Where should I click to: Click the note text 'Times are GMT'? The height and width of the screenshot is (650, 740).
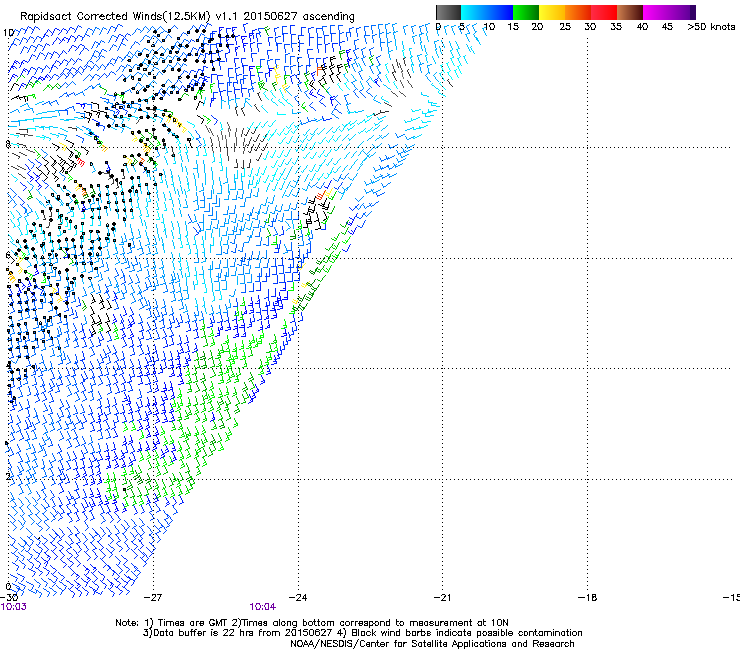pyautogui.click(x=192, y=623)
